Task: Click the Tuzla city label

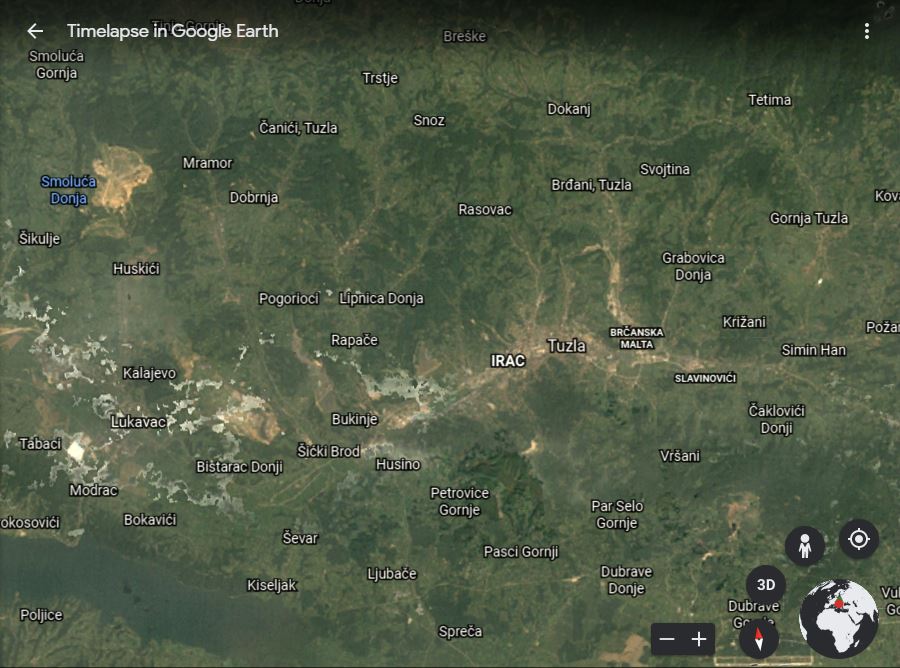Action: click(x=567, y=346)
